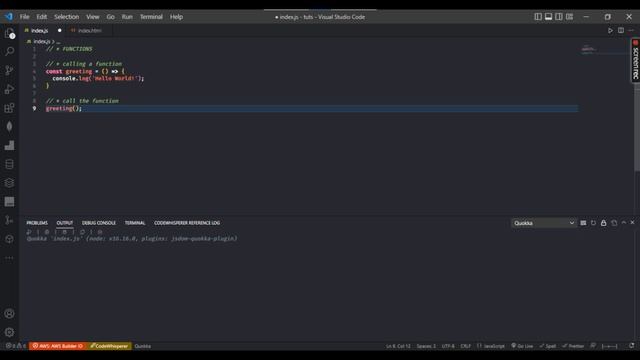Click index.js in the breadcrumb path

(42, 42)
